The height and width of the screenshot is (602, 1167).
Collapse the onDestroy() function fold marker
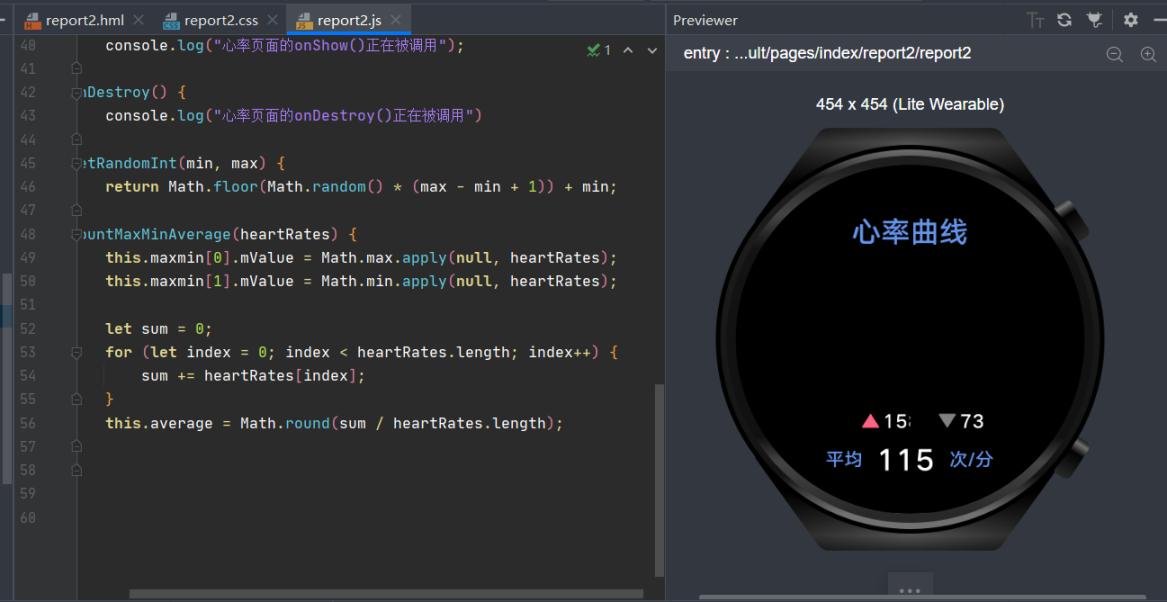coord(77,93)
